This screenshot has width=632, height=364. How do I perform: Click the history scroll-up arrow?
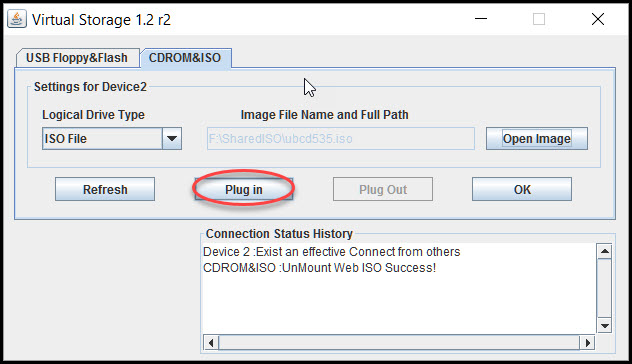tap(605, 251)
